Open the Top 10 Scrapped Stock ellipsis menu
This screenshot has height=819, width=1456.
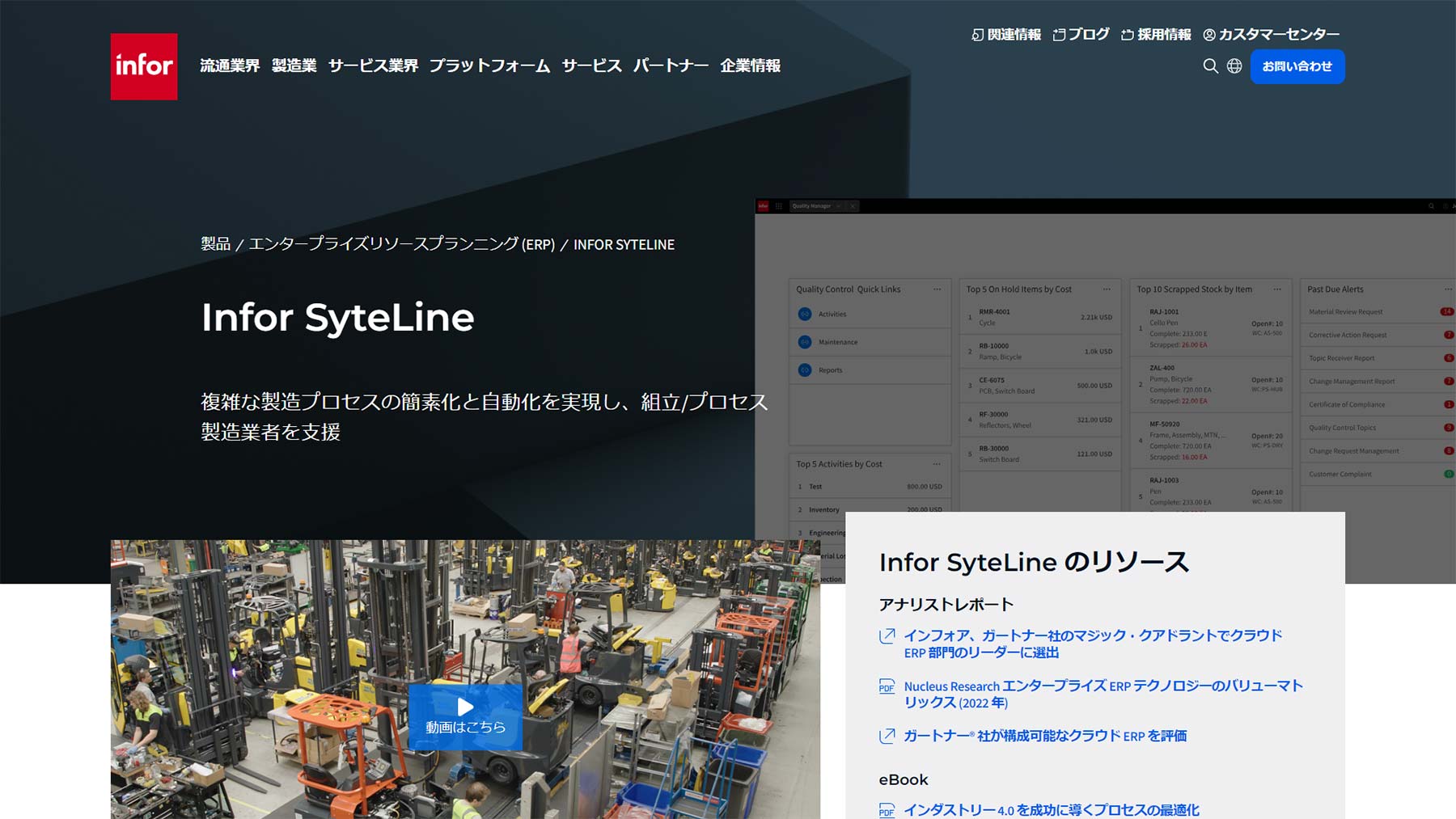click(x=1277, y=289)
